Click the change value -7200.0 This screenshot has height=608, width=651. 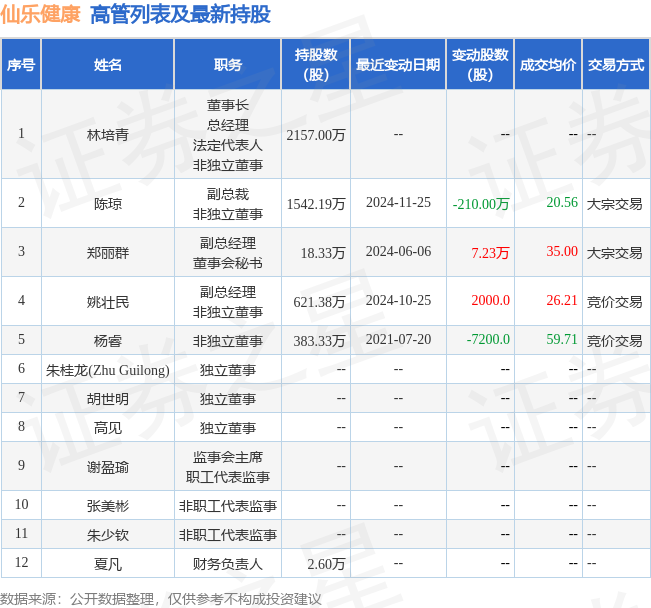pos(488,339)
